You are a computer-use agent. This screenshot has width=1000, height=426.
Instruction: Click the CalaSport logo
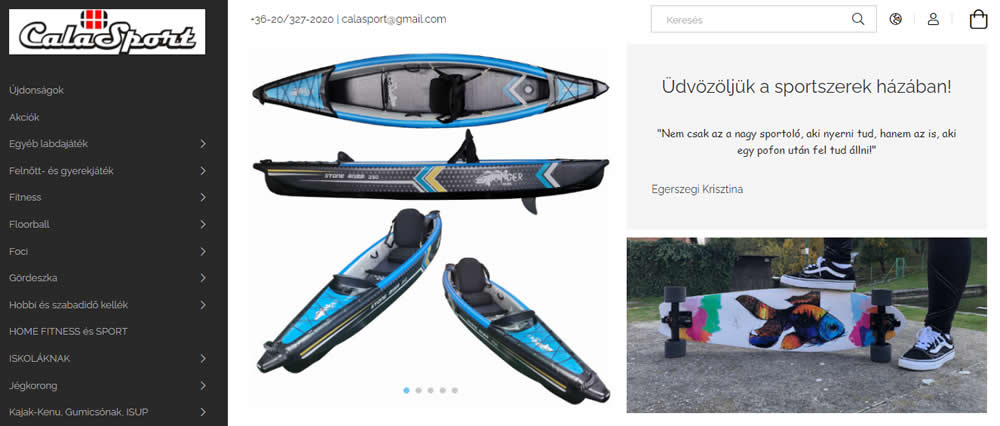coord(107,31)
